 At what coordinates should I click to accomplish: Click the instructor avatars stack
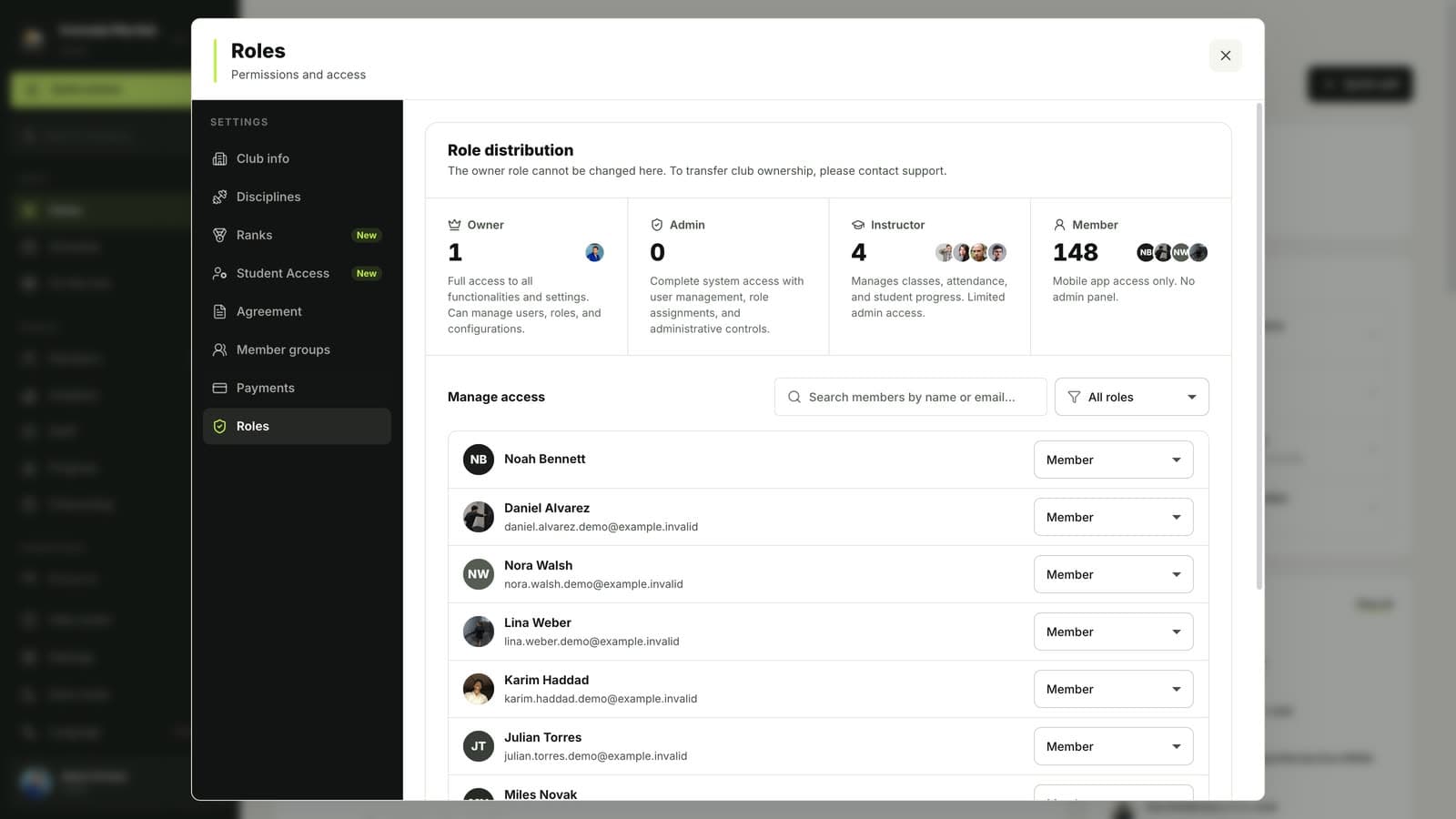(x=971, y=252)
